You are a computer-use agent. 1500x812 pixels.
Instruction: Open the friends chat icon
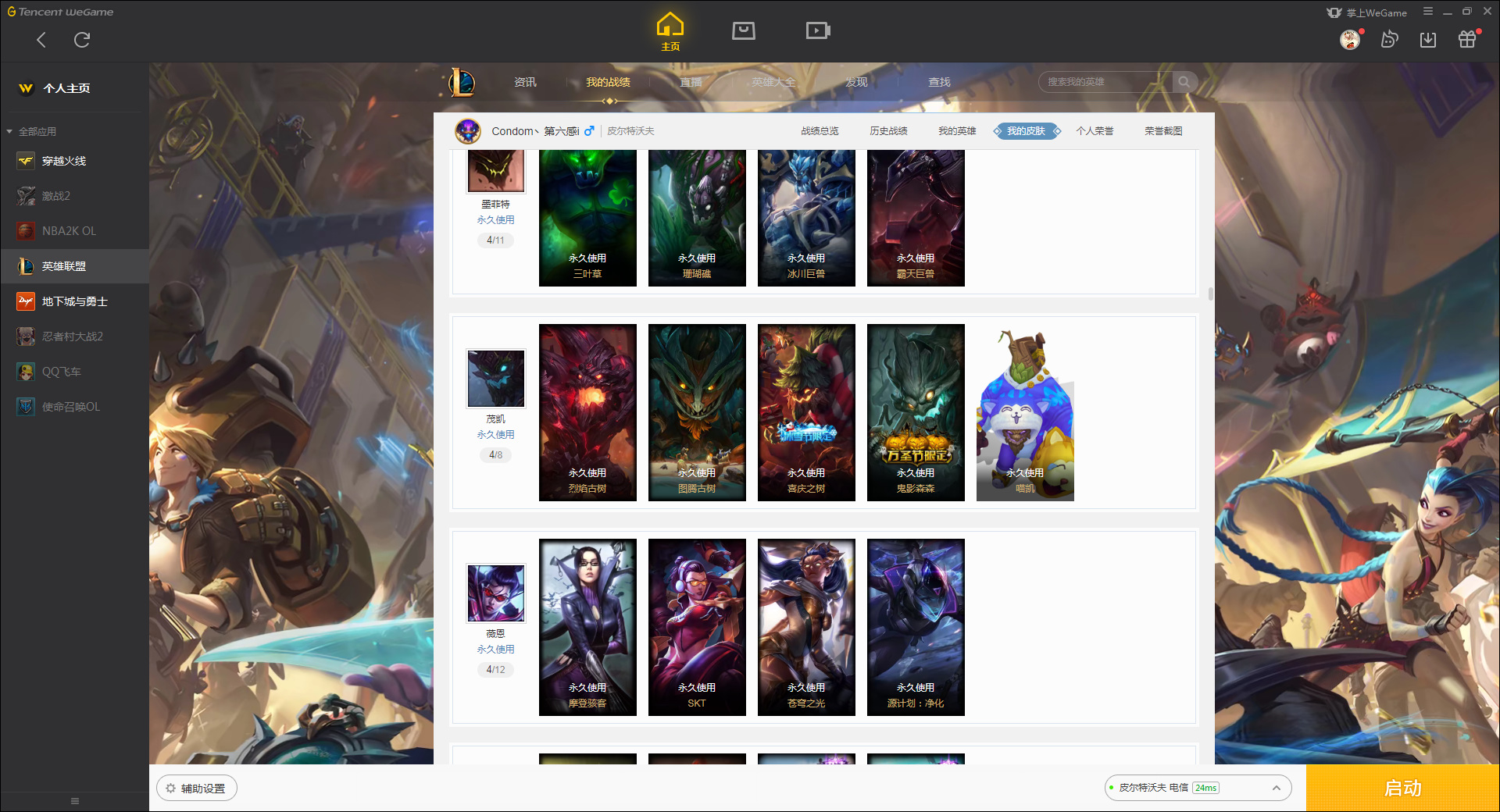coord(1389,39)
